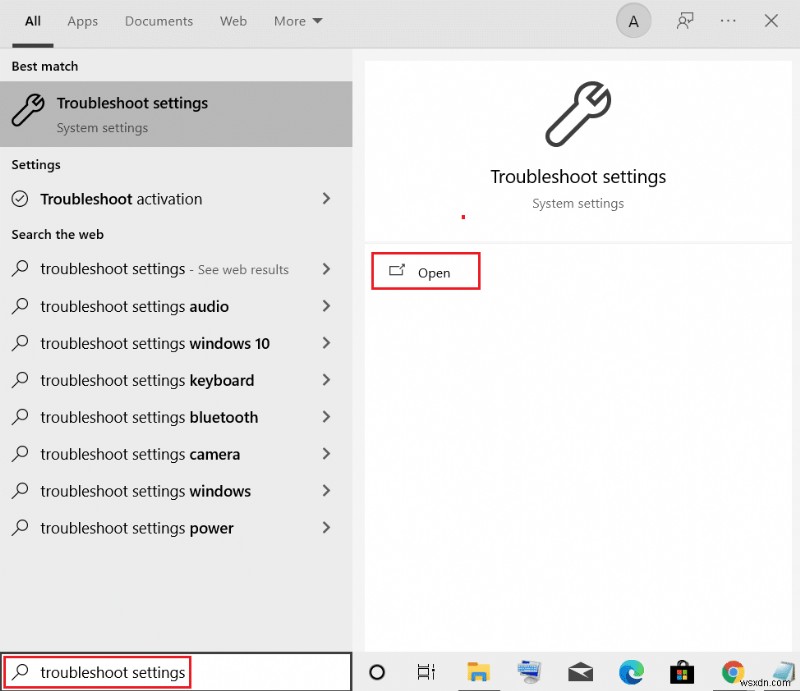Image resolution: width=800 pixels, height=691 pixels.
Task: Switch to the Web search tab
Action: pos(233,20)
